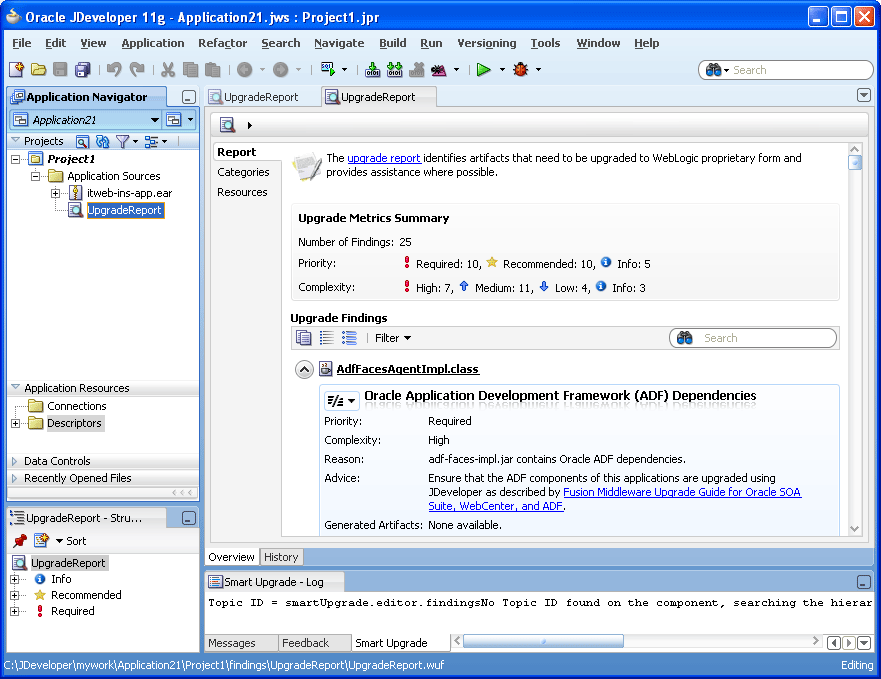Click the Save All toolbar icon

83,70
